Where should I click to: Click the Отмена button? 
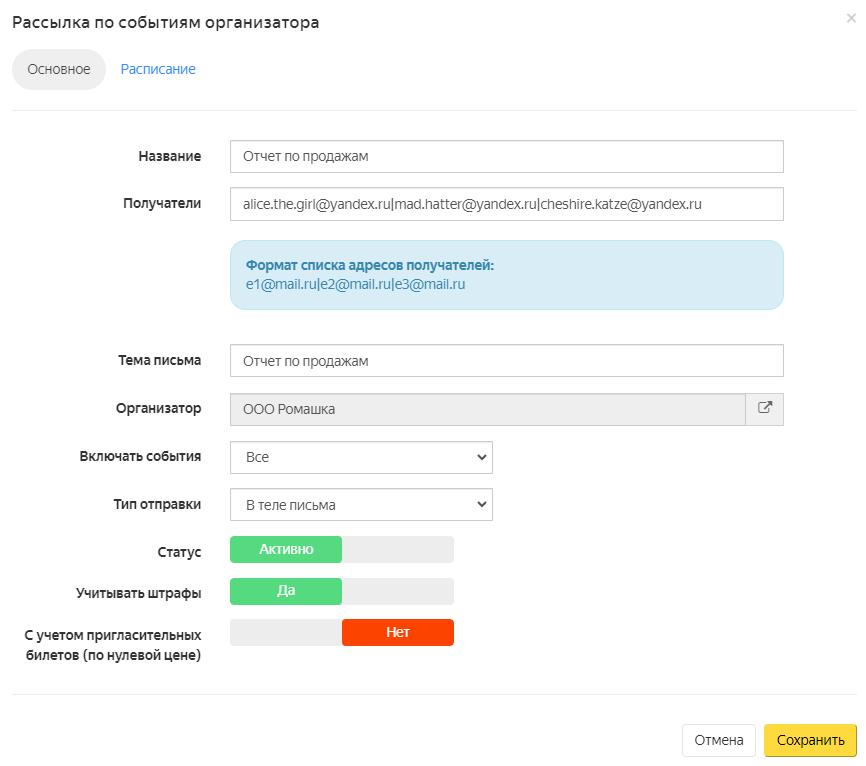click(x=719, y=741)
